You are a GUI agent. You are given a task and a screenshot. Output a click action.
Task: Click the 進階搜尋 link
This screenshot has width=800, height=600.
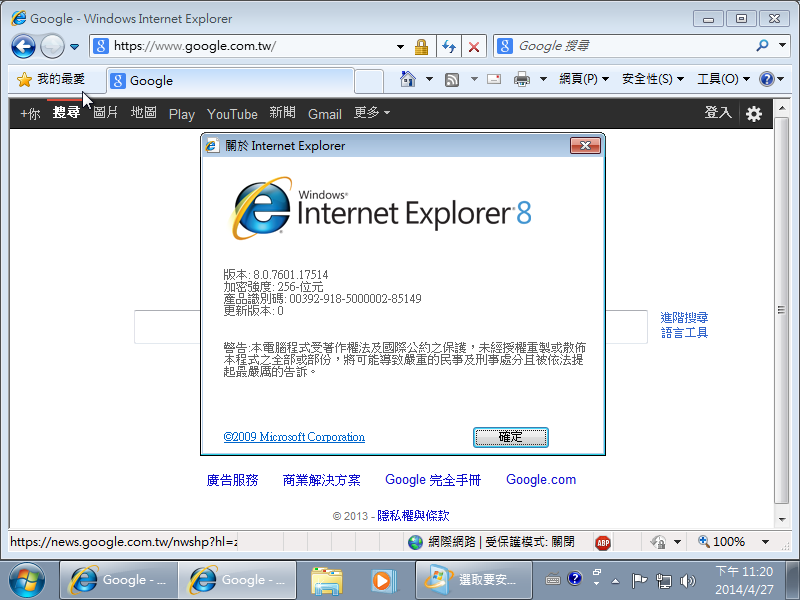pos(684,318)
